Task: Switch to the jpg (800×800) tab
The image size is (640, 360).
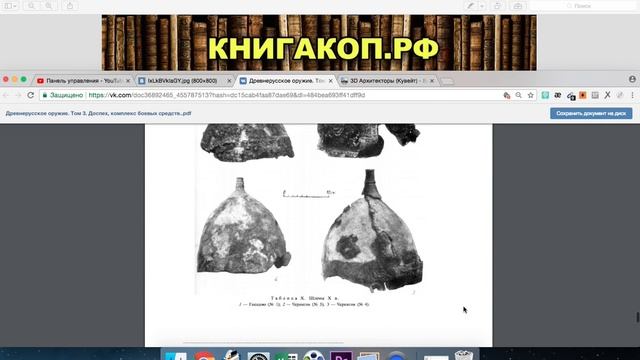Action: click(x=182, y=81)
